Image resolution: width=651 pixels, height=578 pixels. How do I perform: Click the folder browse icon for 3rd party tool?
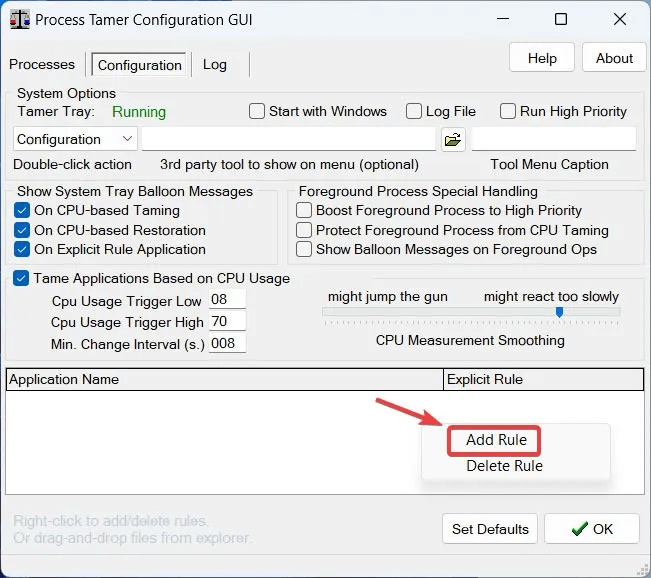(453, 140)
